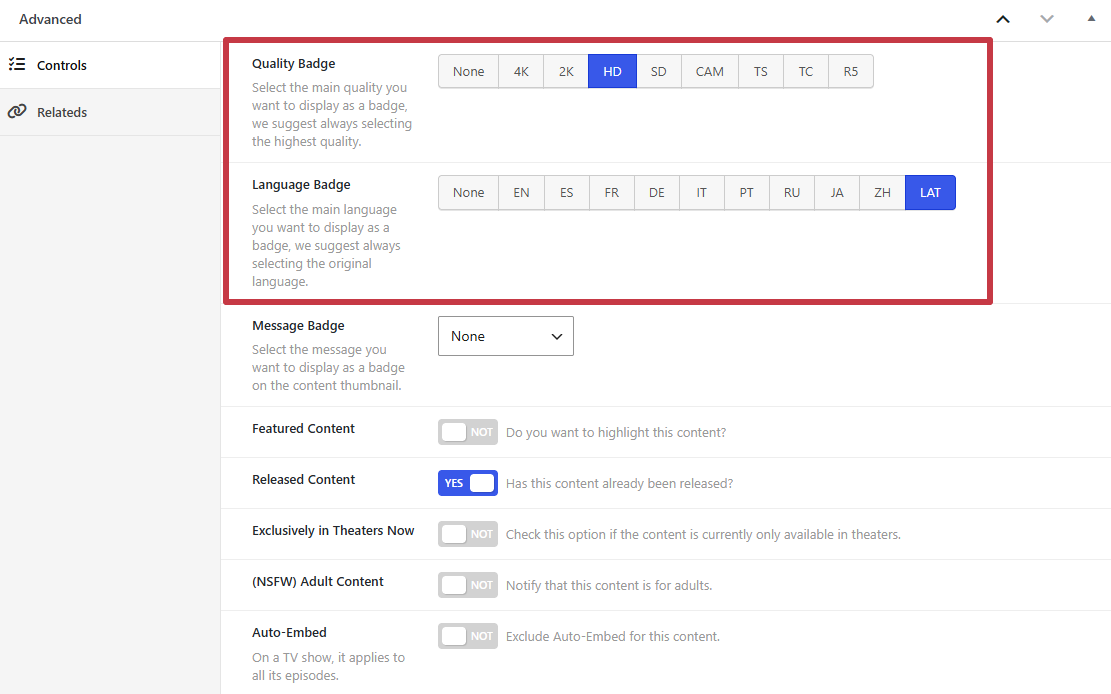Move Advanced panel down with chevron arrow

(1047, 19)
